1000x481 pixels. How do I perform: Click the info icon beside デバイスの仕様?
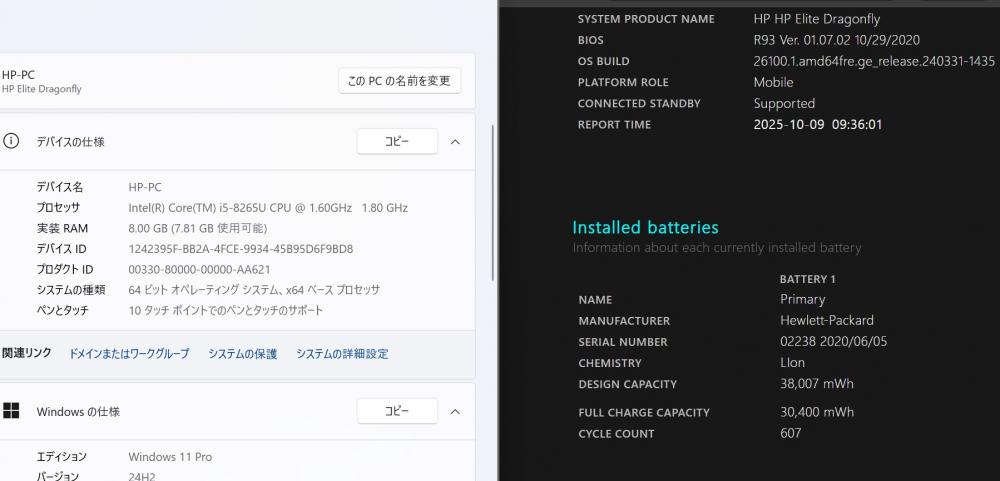coord(11,142)
